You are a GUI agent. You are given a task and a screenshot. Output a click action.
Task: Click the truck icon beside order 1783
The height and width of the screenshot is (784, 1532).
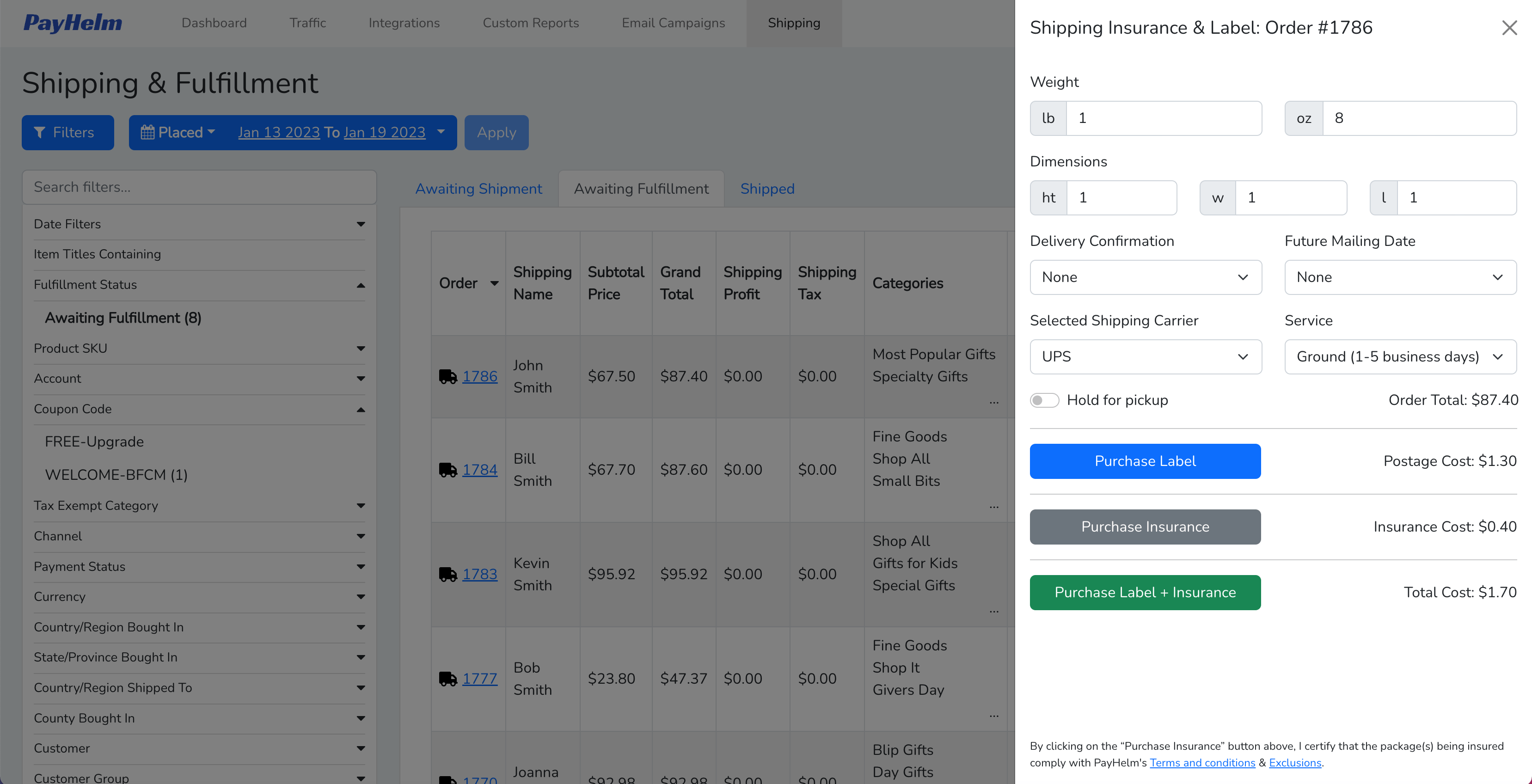tap(447, 575)
